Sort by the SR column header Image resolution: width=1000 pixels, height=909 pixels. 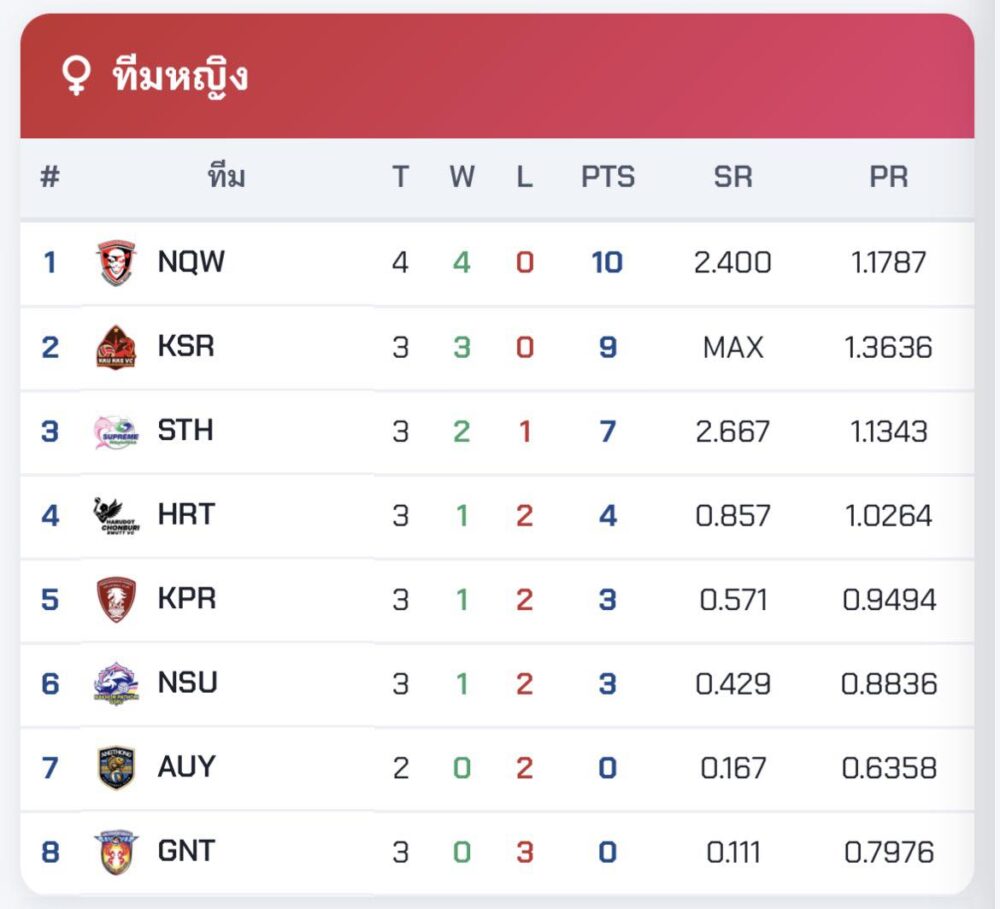tap(733, 177)
